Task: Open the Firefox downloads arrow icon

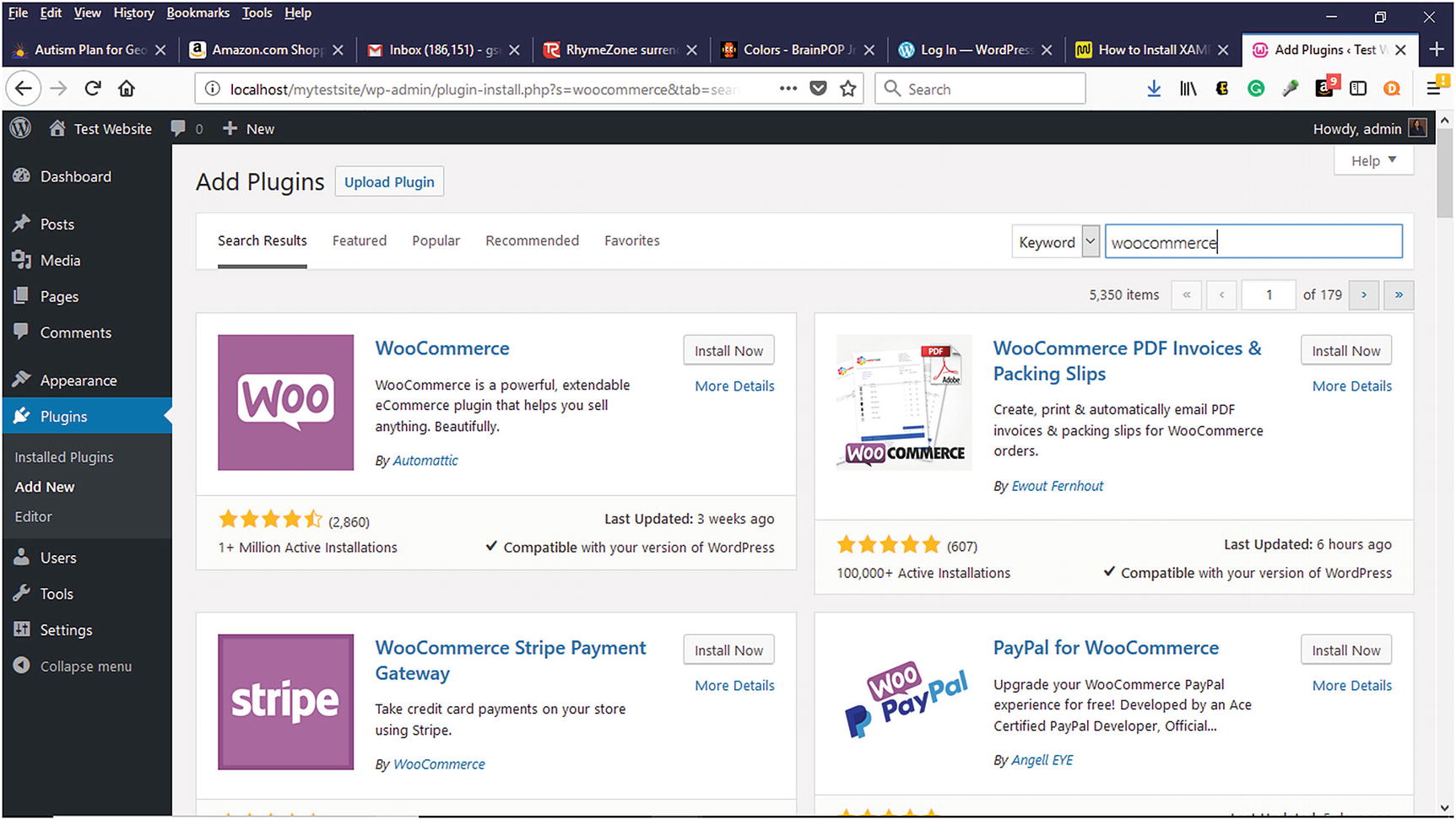Action: pyautogui.click(x=1154, y=89)
